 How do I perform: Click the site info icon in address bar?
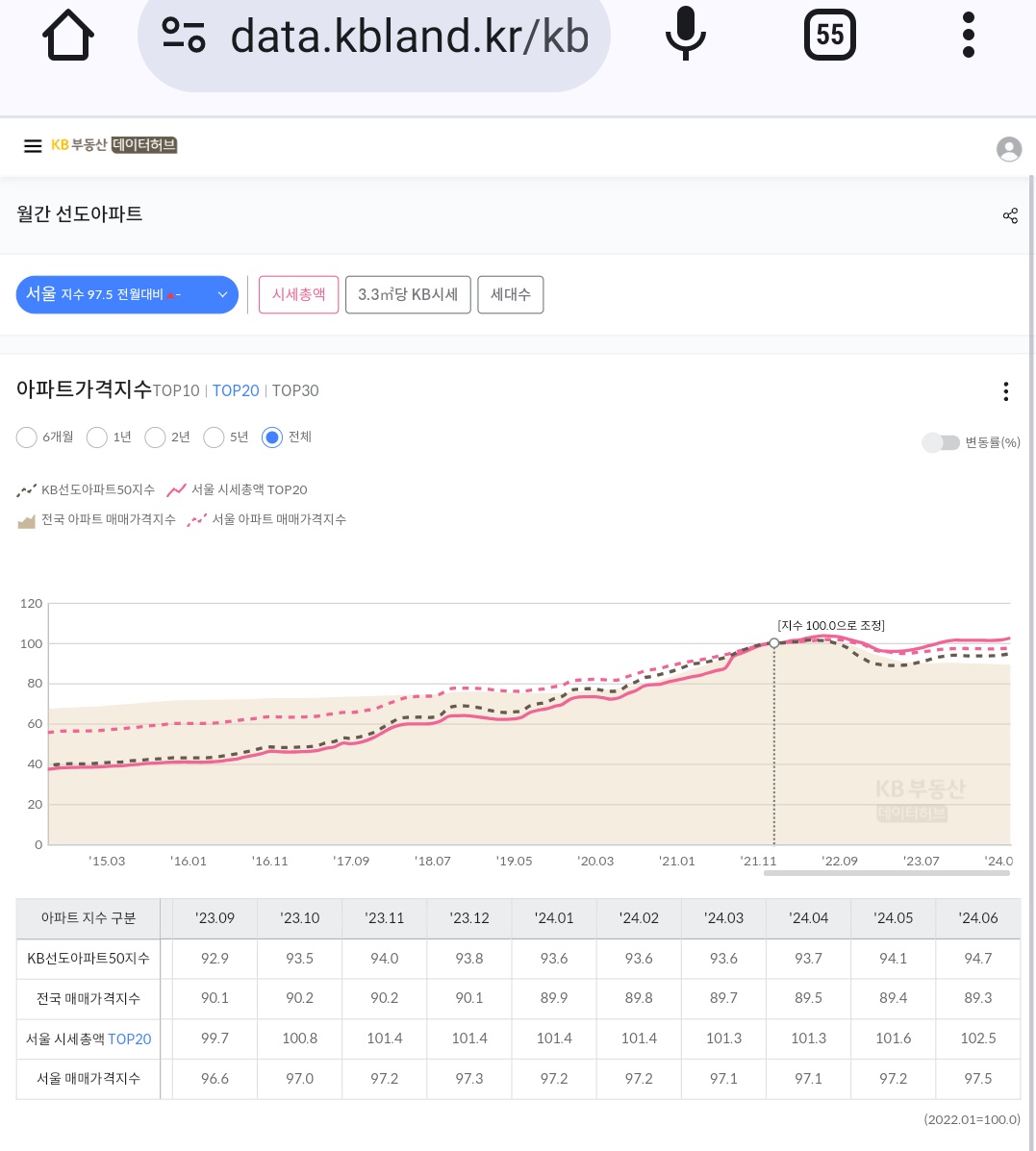(183, 37)
